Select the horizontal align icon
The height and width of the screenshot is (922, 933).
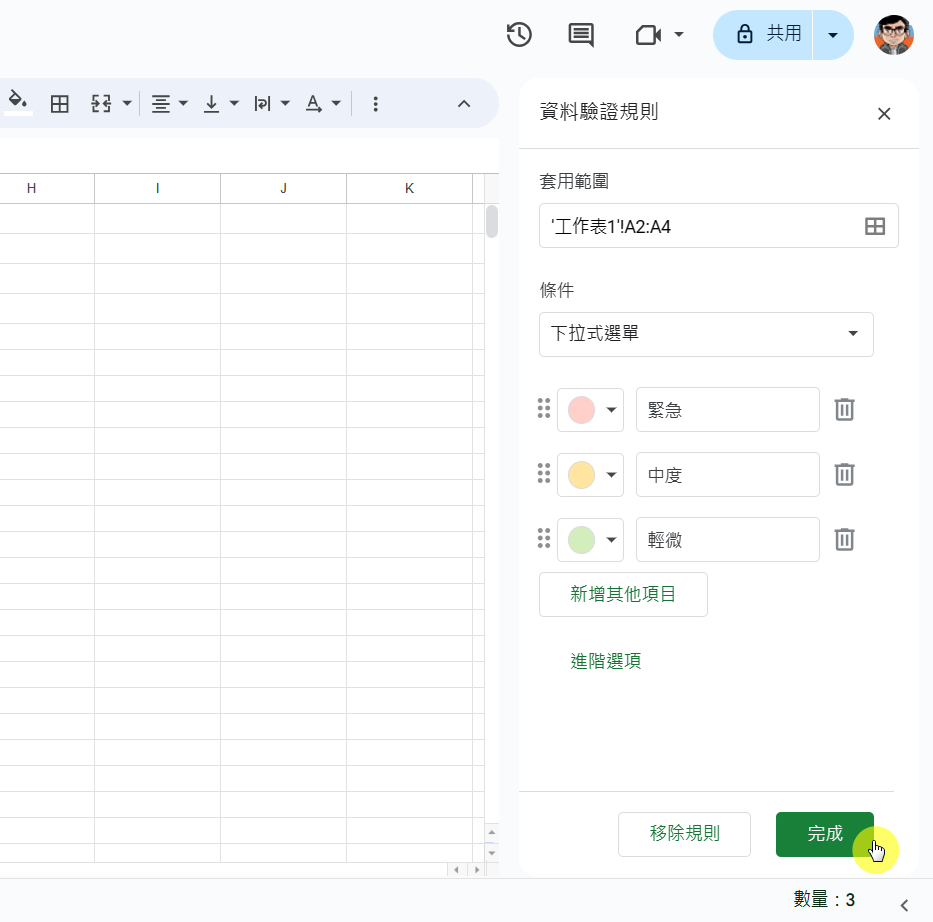[x=160, y=103]
